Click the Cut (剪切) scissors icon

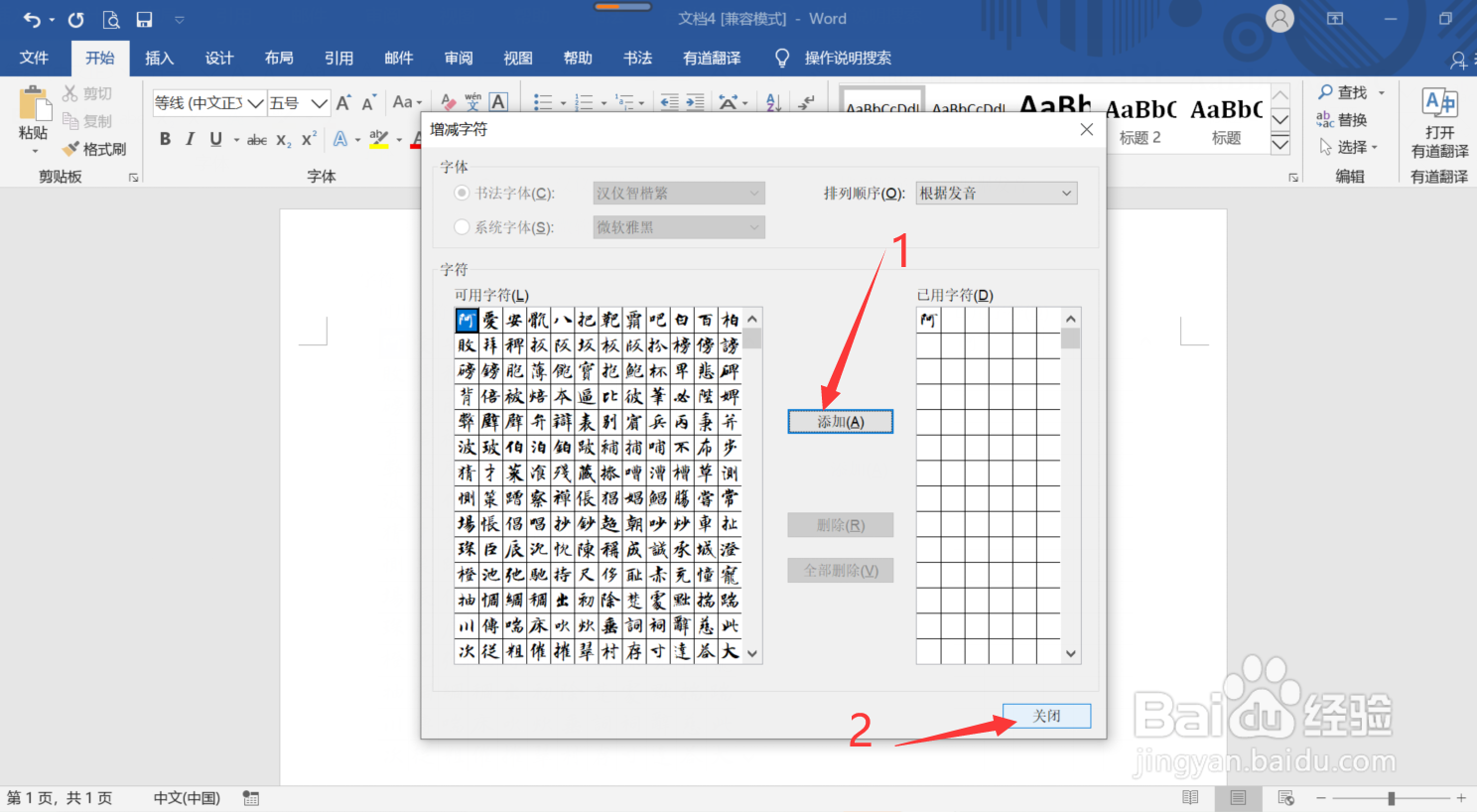(x=69, y=93)
